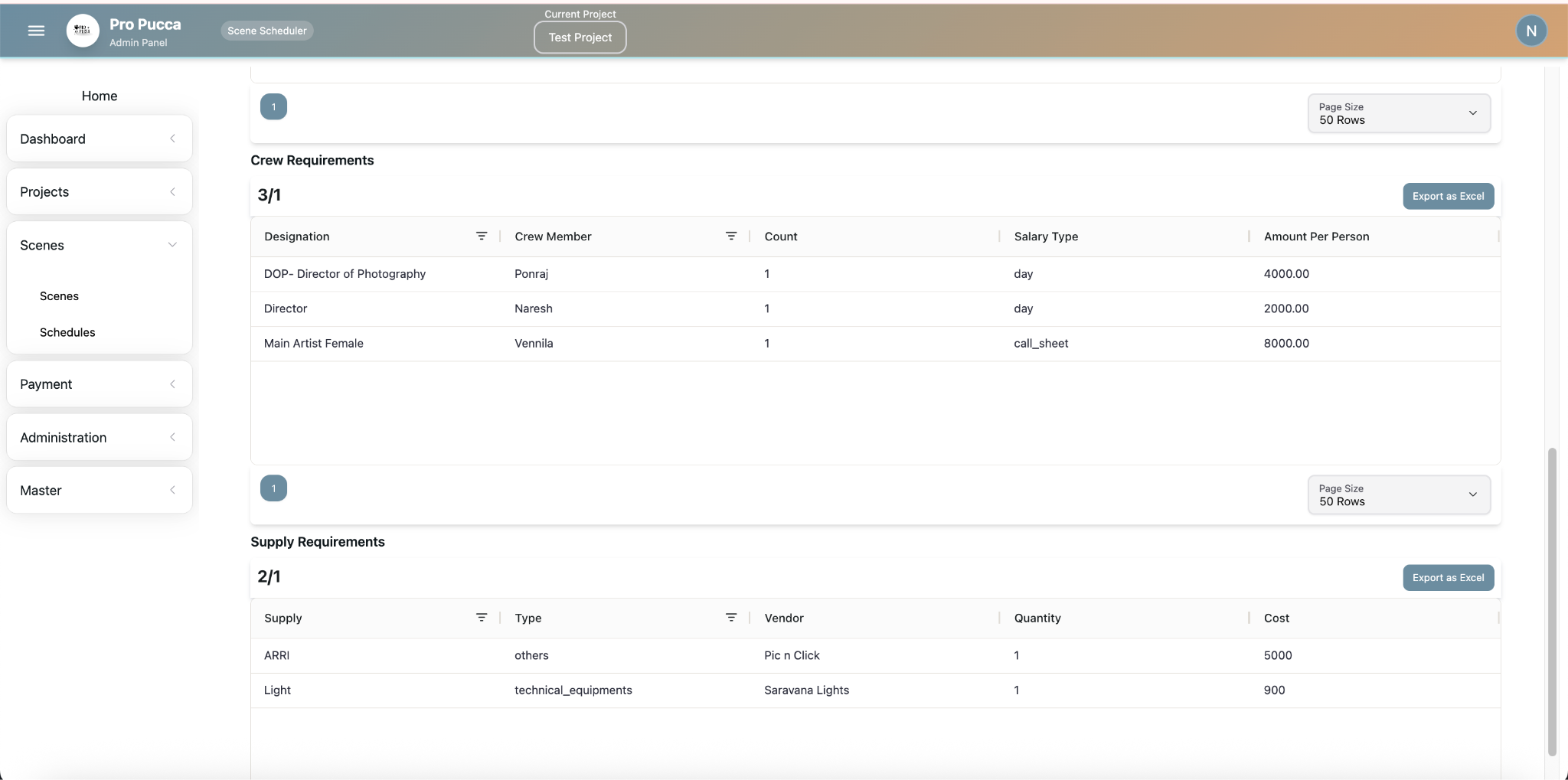Open Scenes submenu item
The image size is (1568, 780).
59,296
